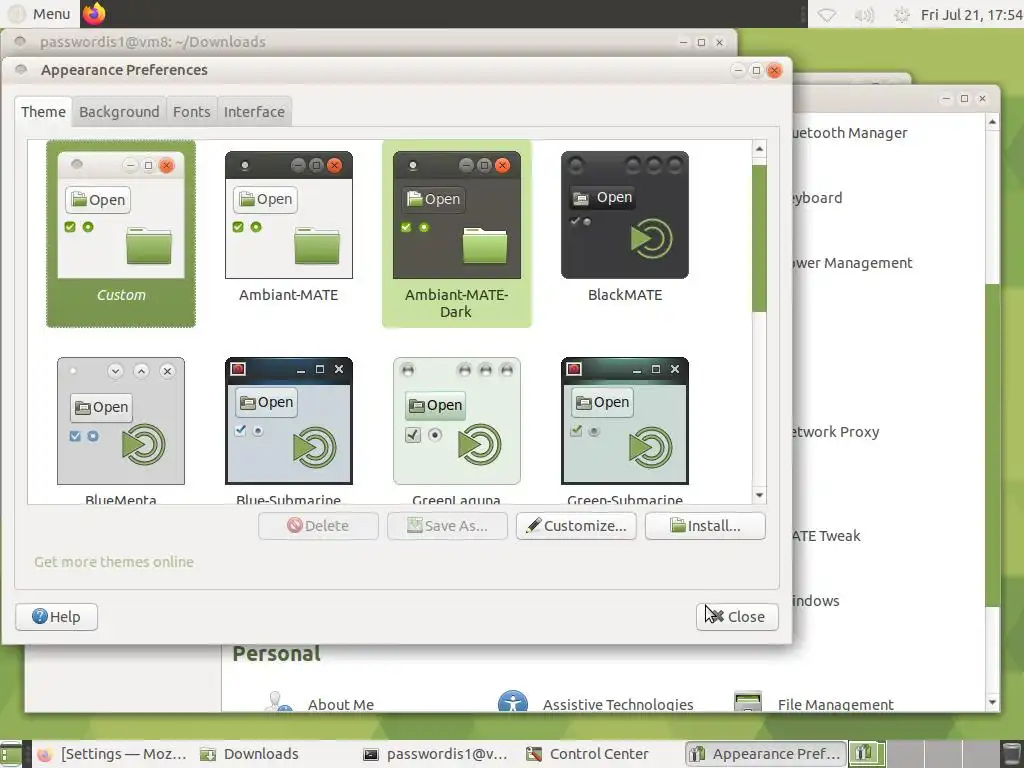Open Assistive Technologies icon
This screenshot has height=768, width=1024.
coord(513,702)
